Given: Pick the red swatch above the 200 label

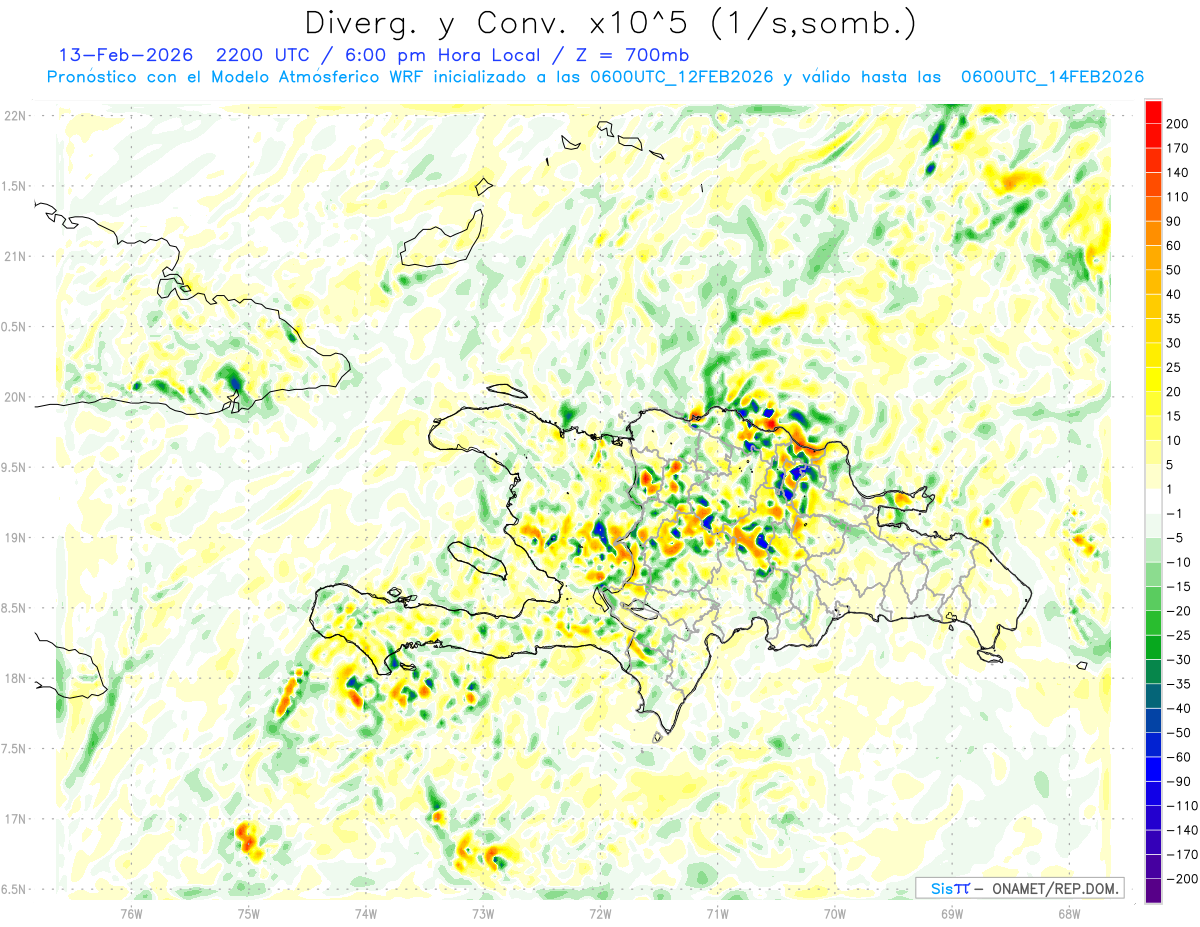Looking at the screenshot, I should coord(1154,111).
